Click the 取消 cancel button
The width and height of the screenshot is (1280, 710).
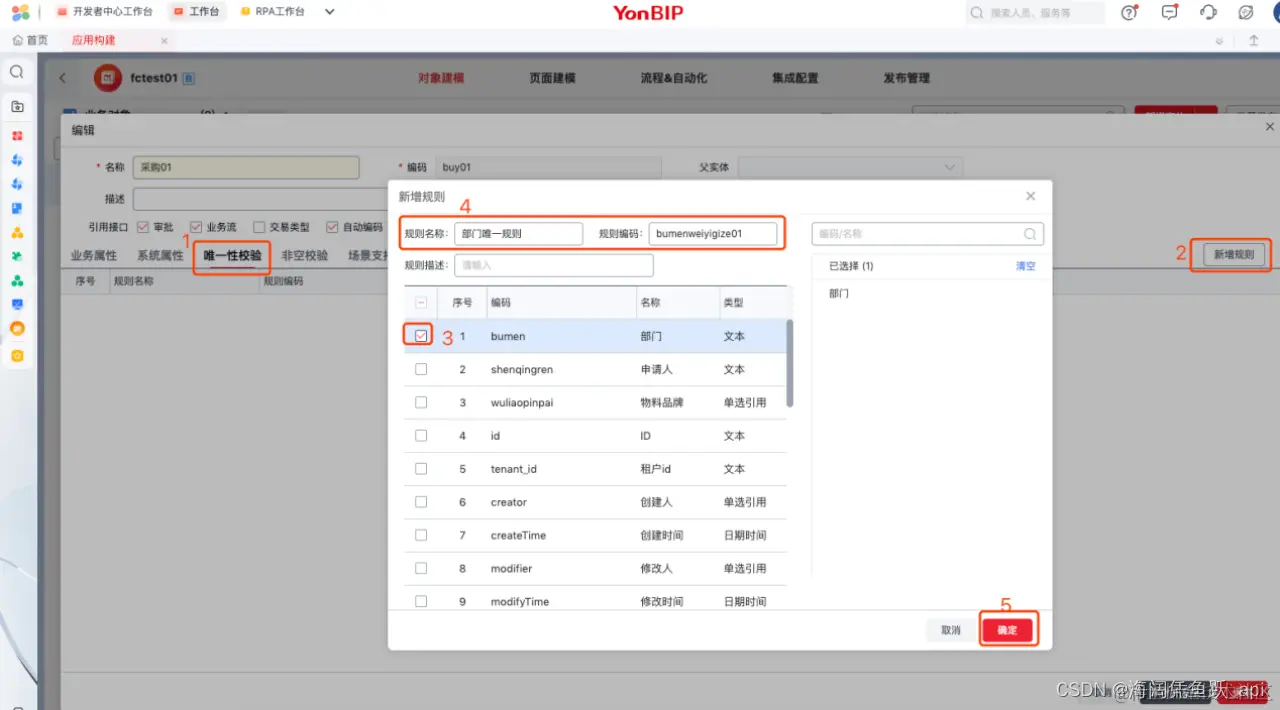(x=951, y=630)
